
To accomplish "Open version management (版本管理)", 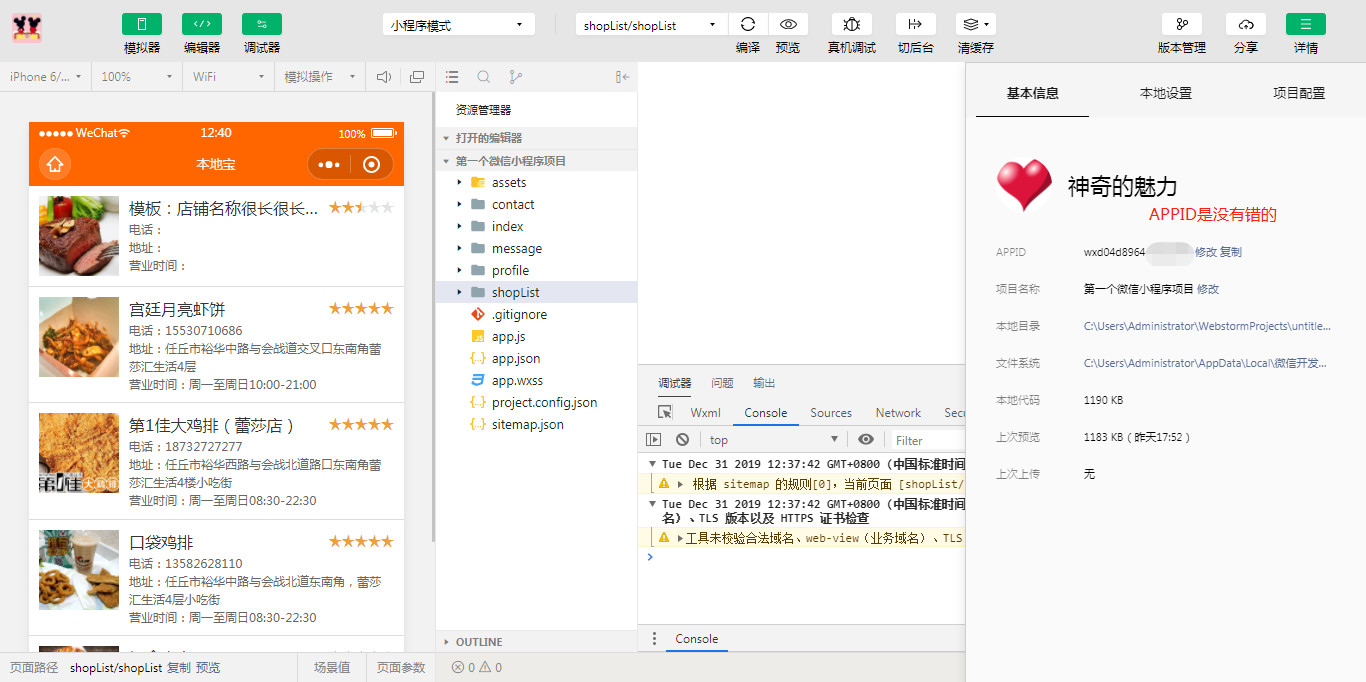I will click(x=1182, y=24).
